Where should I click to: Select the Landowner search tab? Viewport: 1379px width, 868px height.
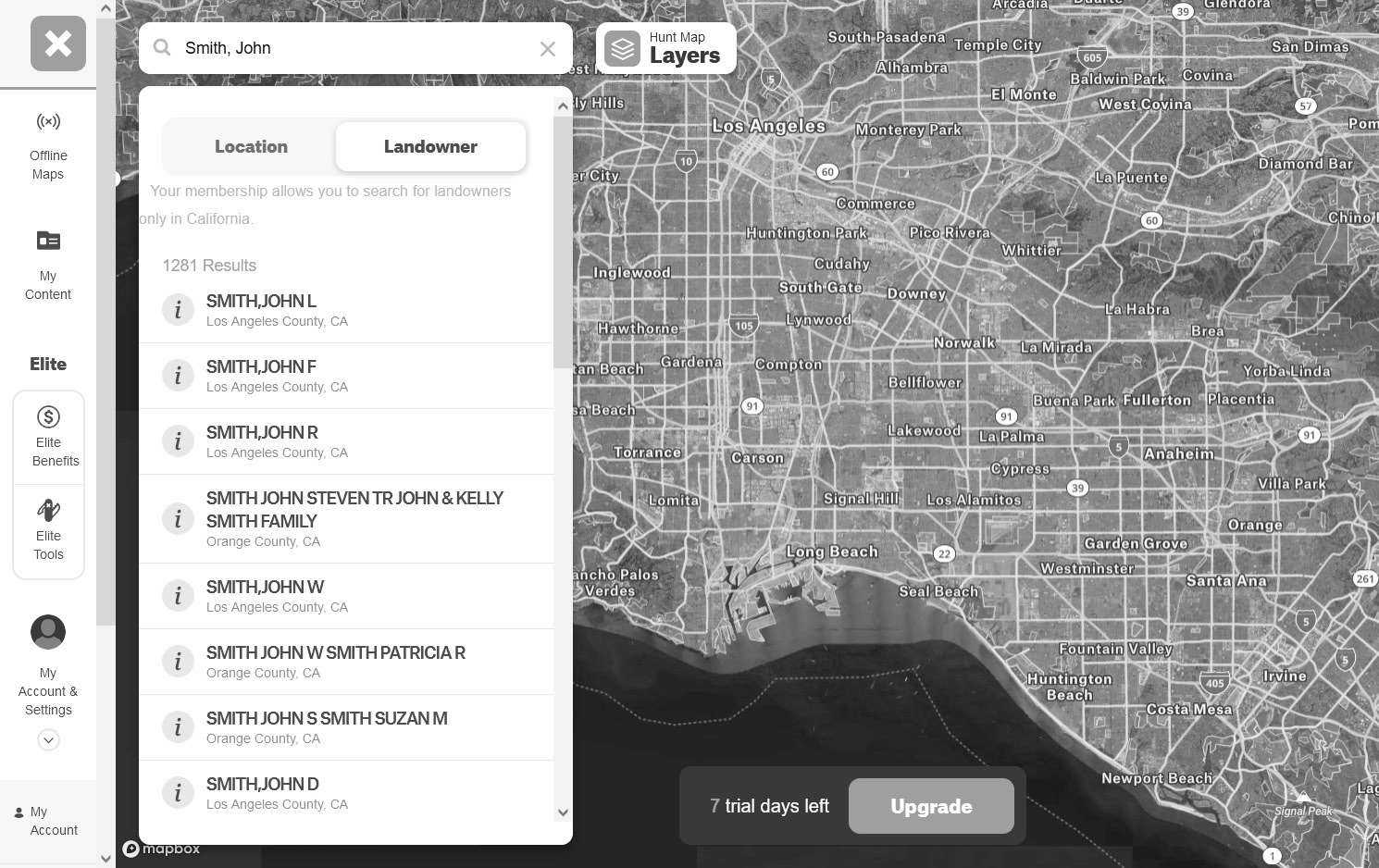(430, 146)
